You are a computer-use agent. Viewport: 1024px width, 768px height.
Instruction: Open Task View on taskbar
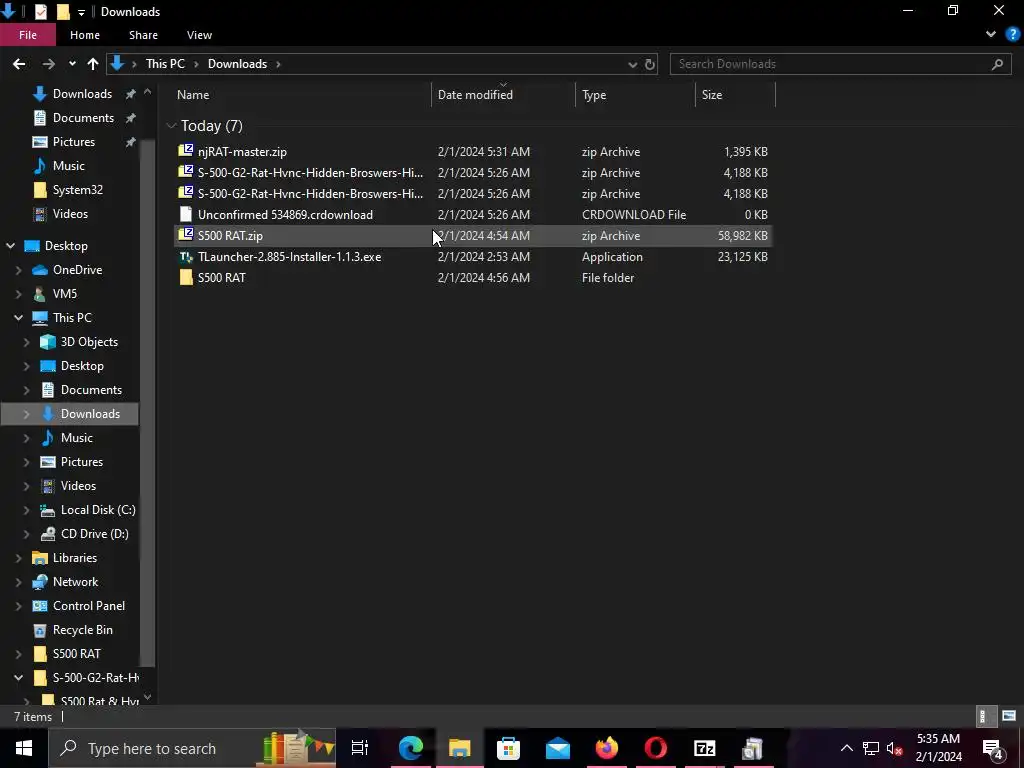tap(360, 748)
